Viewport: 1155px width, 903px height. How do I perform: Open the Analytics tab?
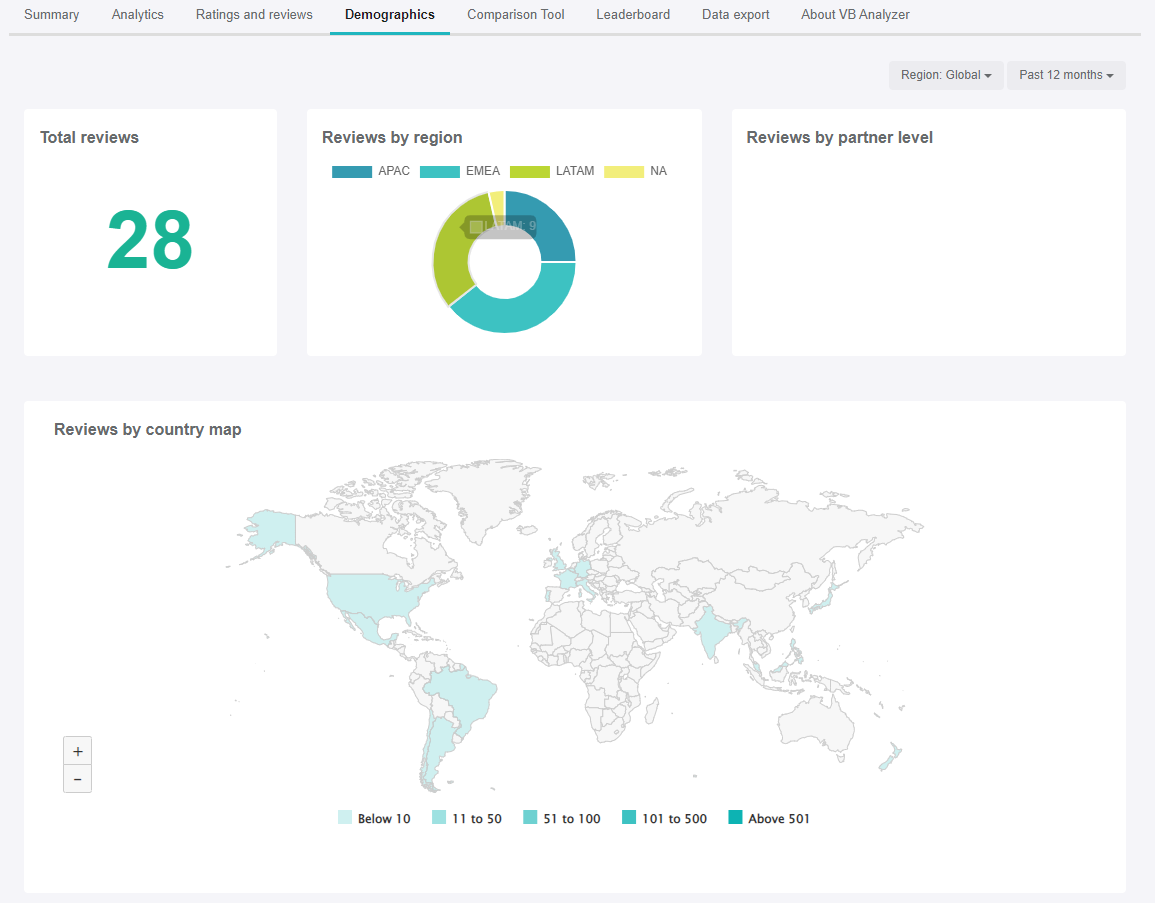coord(138,15)
